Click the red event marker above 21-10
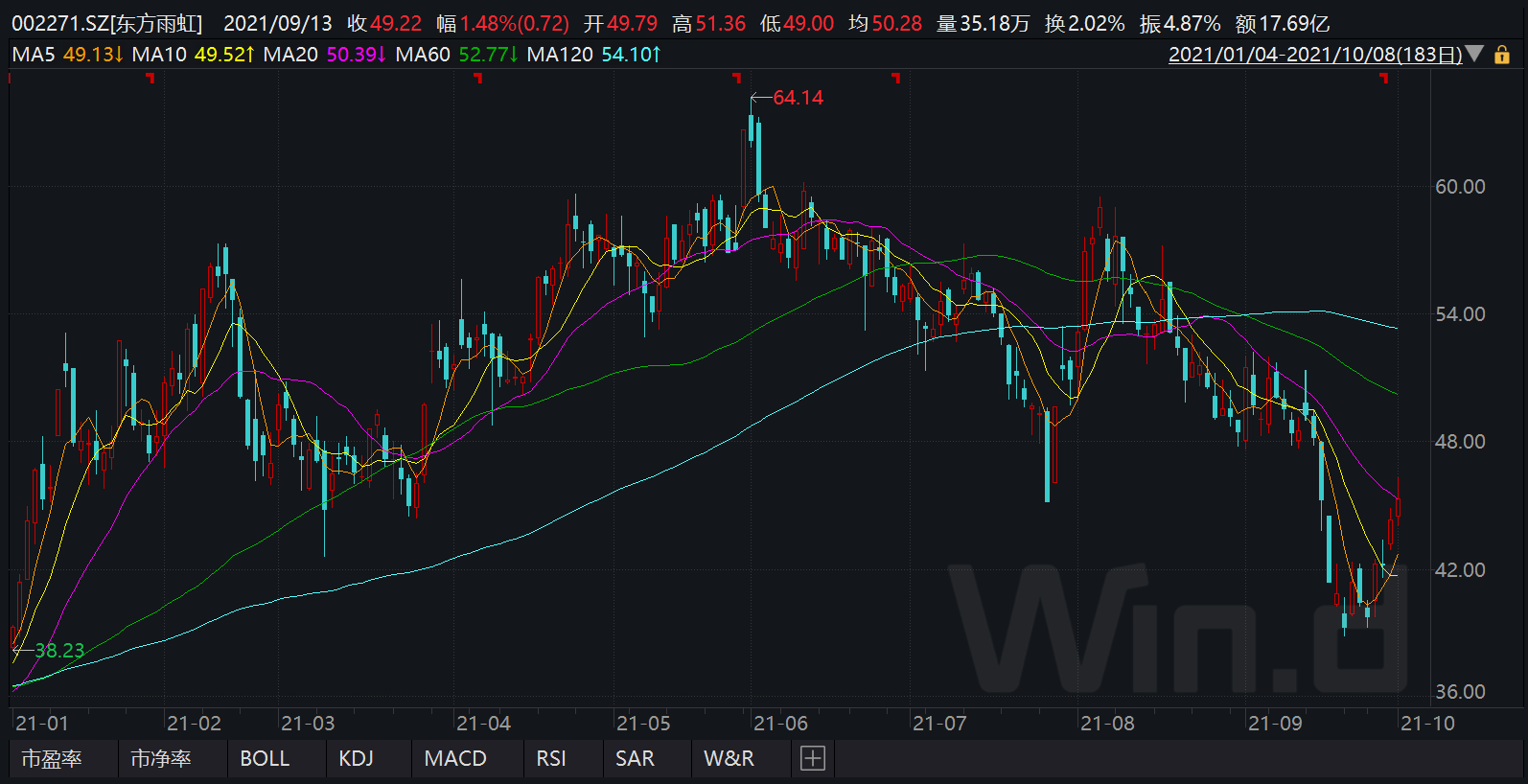 pos(1384,78)
